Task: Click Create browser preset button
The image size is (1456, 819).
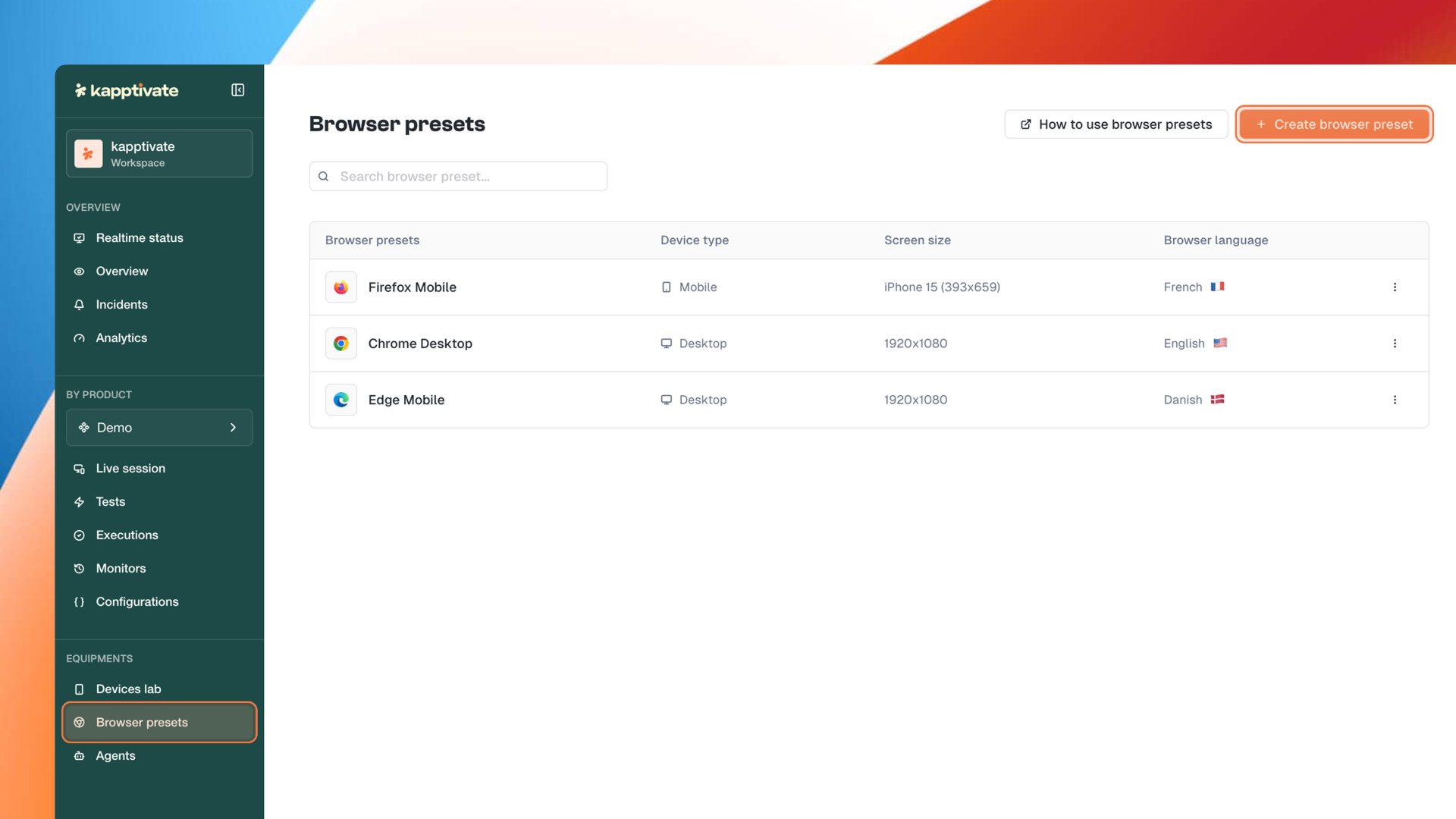Action: [x=1334, y=124]
